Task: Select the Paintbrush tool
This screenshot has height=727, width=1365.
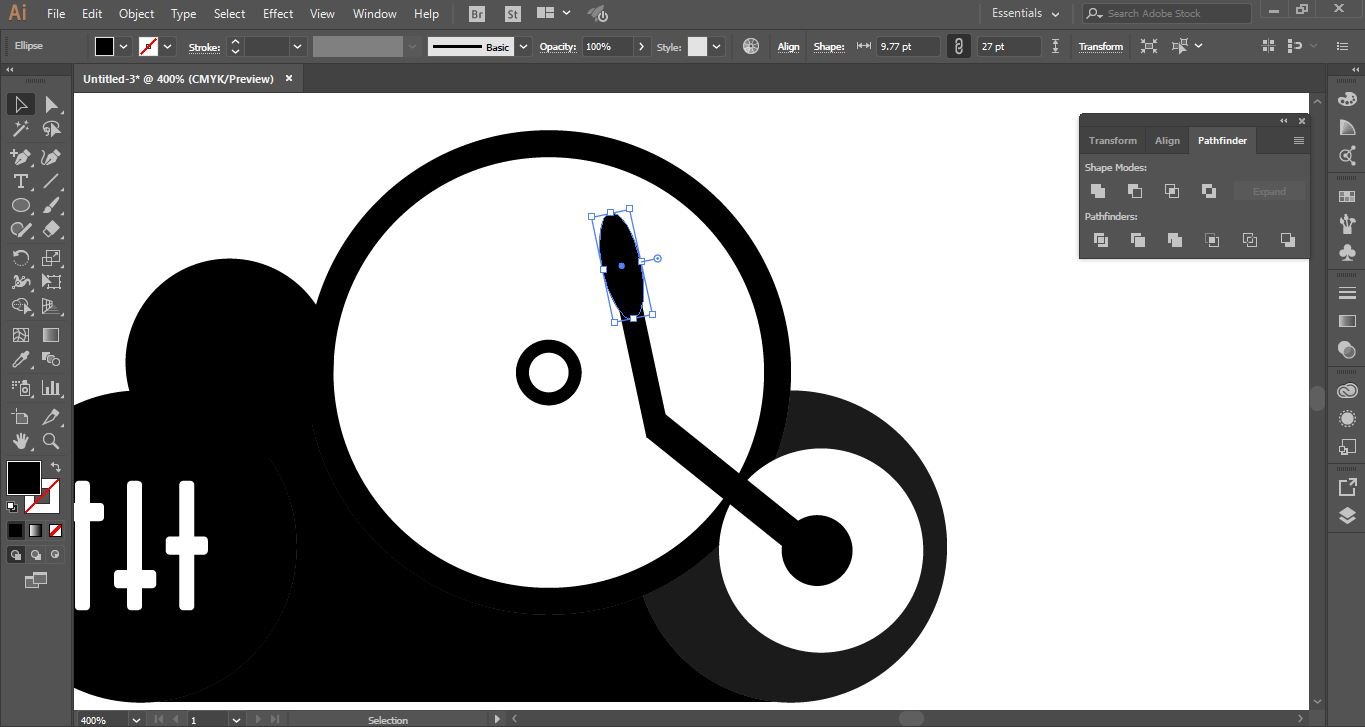Action: pos(51,205)
